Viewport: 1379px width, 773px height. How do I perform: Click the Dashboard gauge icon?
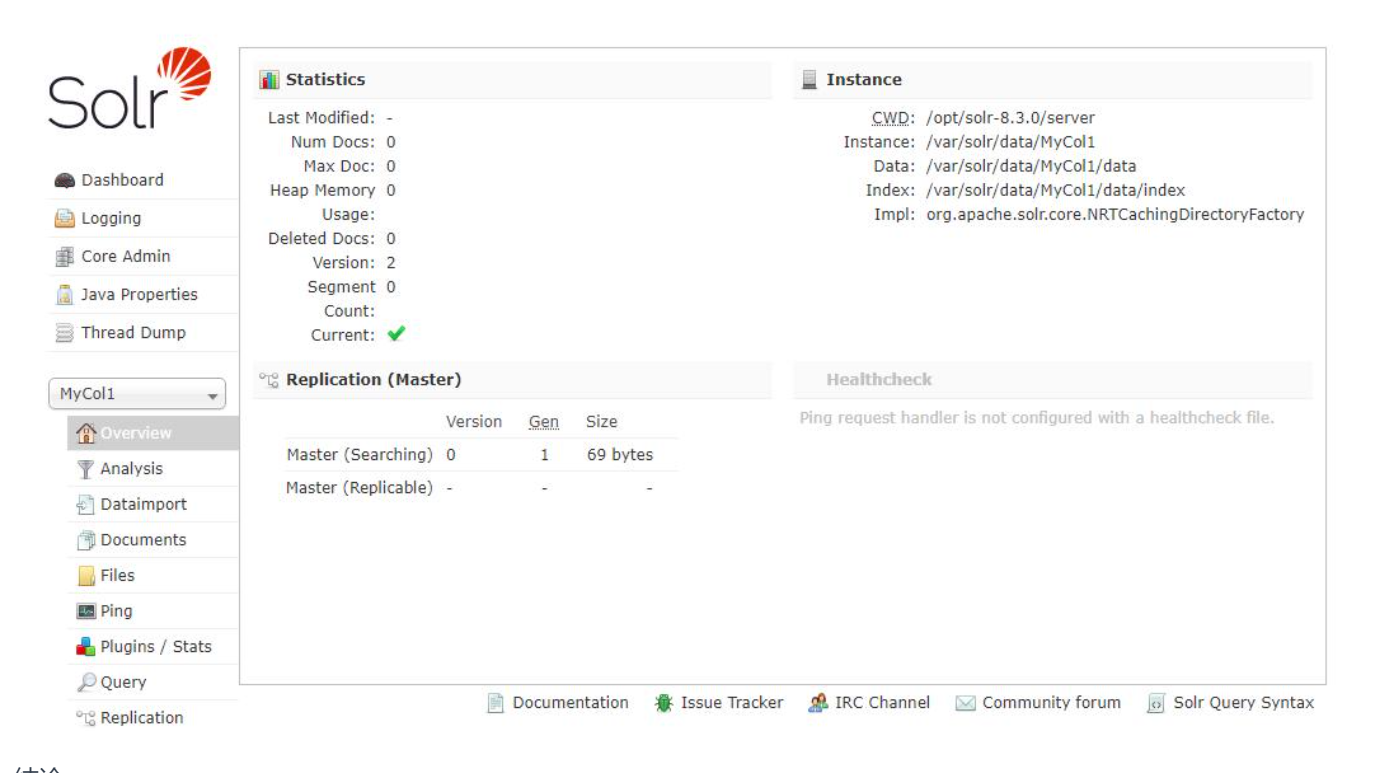click(64, 181)
